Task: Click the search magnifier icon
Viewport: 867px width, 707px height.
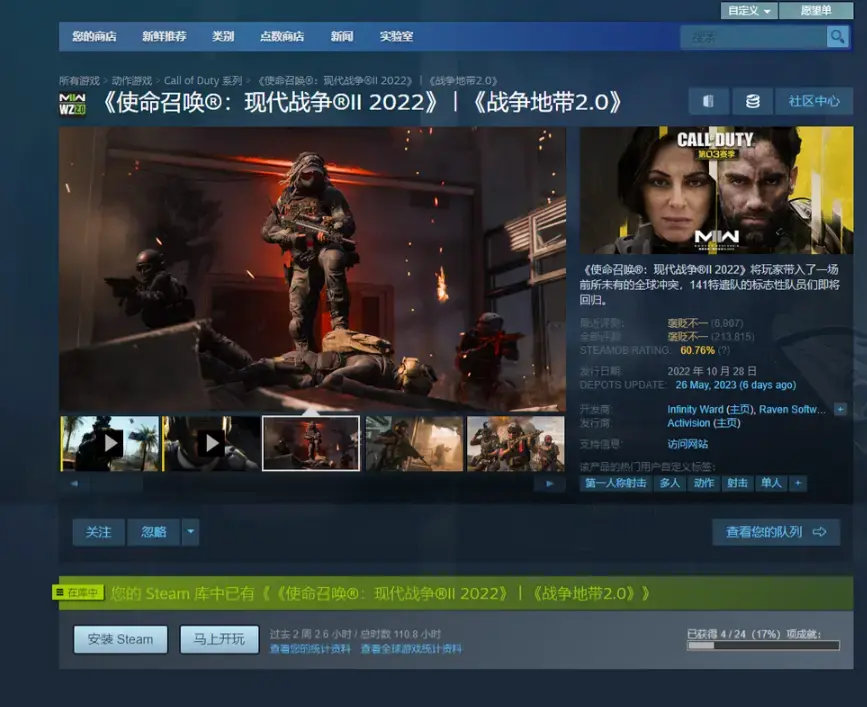Action: (x=838, y=37)
